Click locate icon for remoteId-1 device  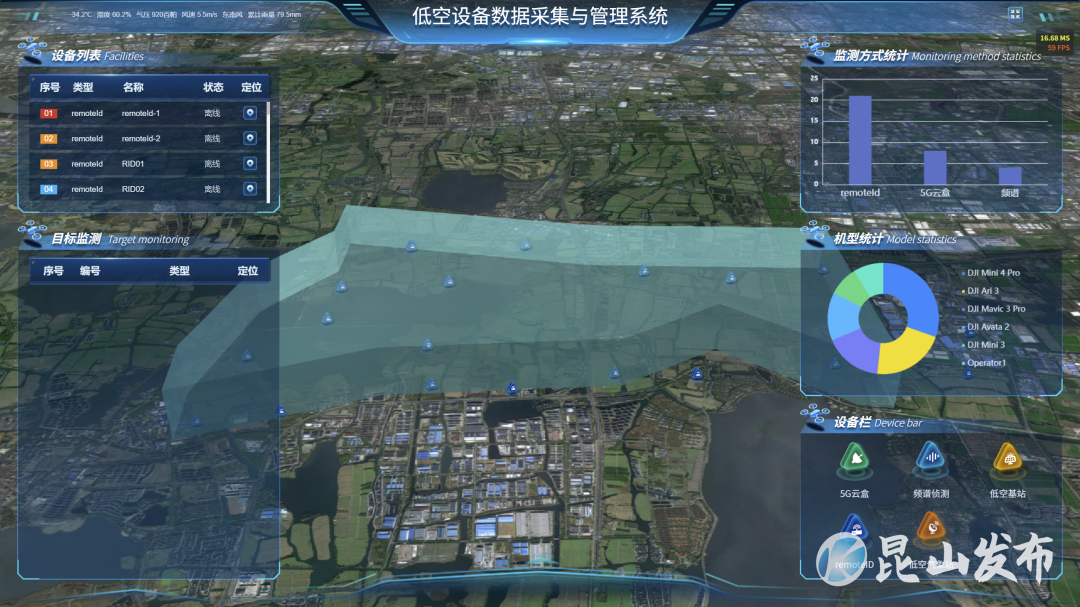tap(250, 113)
